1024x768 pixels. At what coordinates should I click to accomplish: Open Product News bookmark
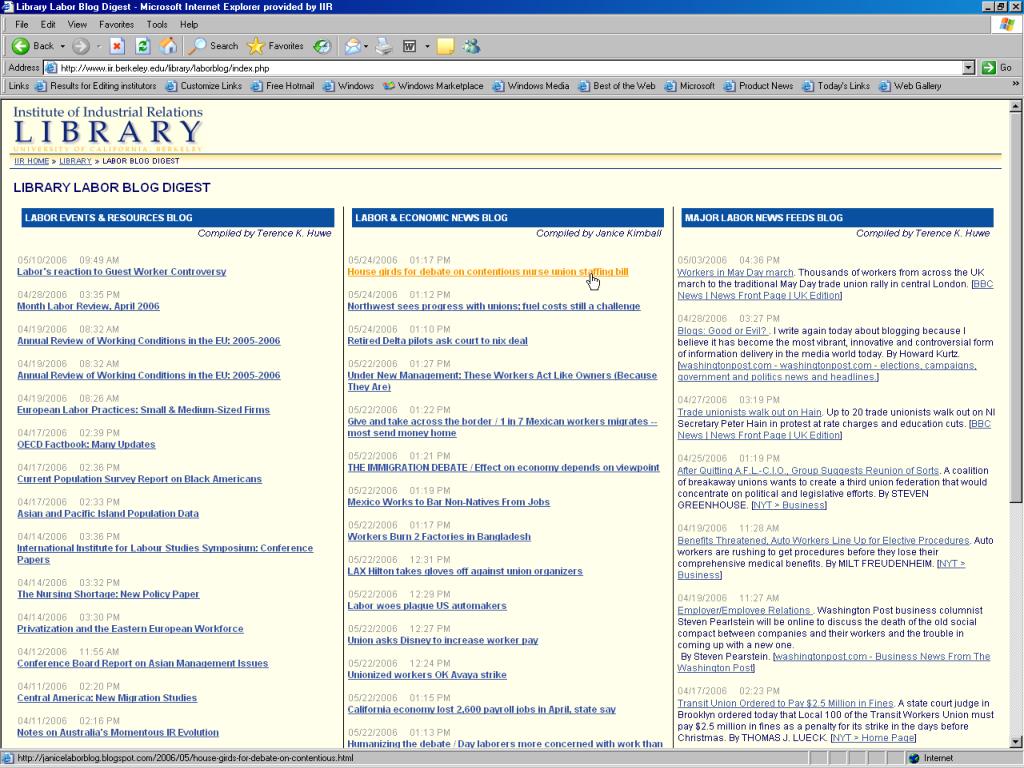point(758,86)
